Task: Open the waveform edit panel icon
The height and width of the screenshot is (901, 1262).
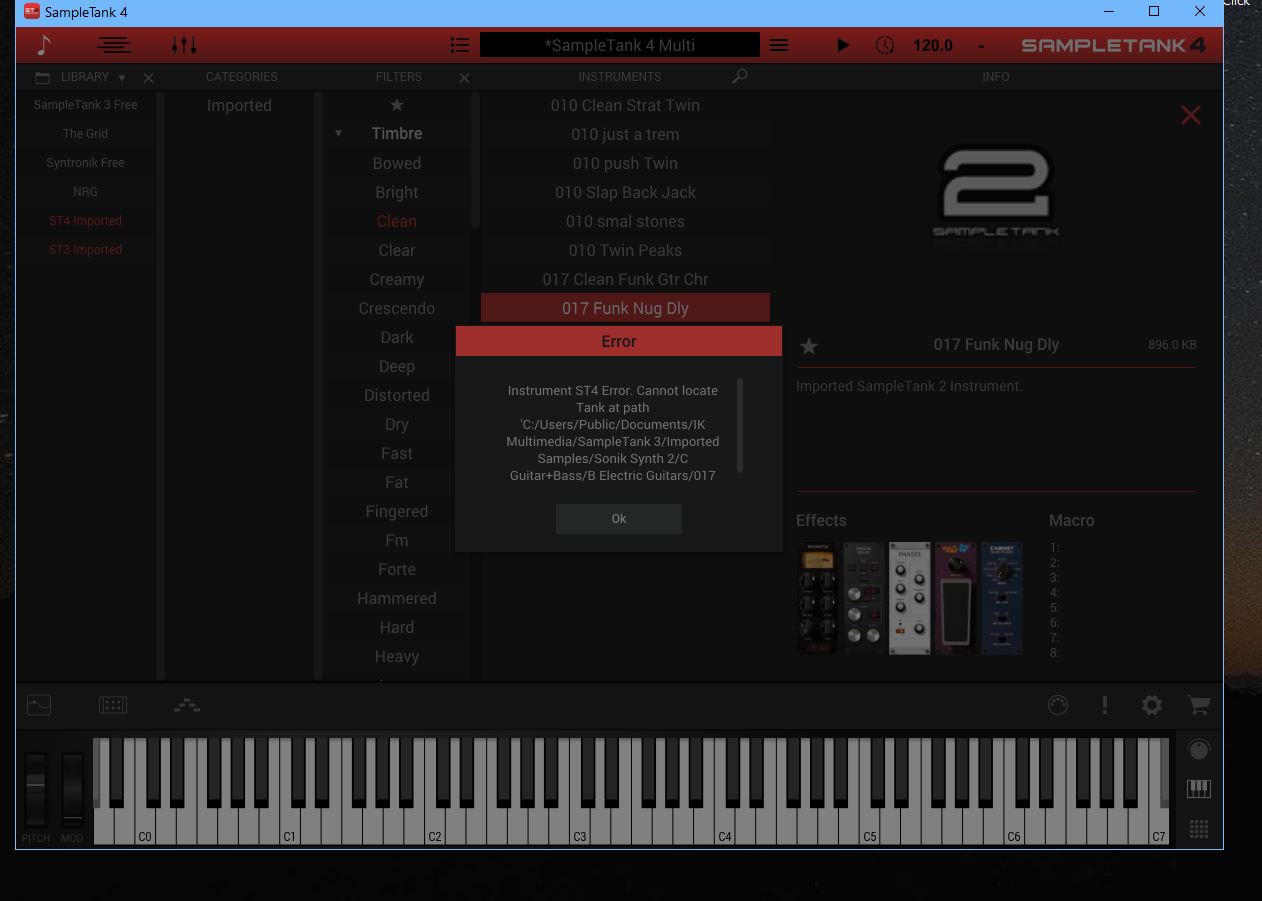Action: click(x=39, y=705)
